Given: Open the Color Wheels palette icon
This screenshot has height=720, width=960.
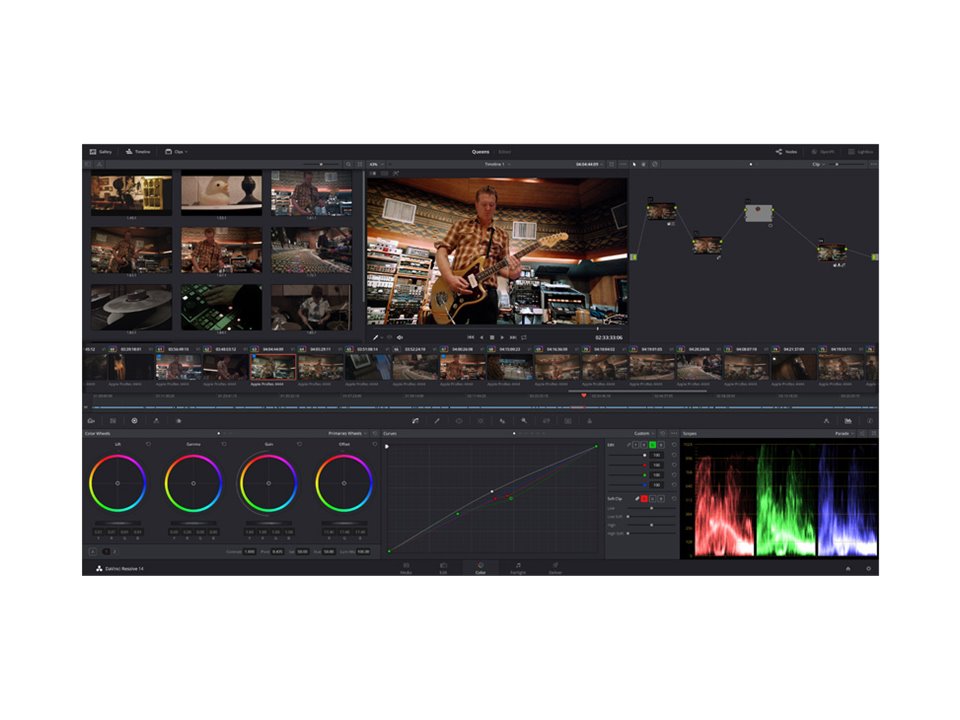Looking at the screenshot, I should coord(134,421).
